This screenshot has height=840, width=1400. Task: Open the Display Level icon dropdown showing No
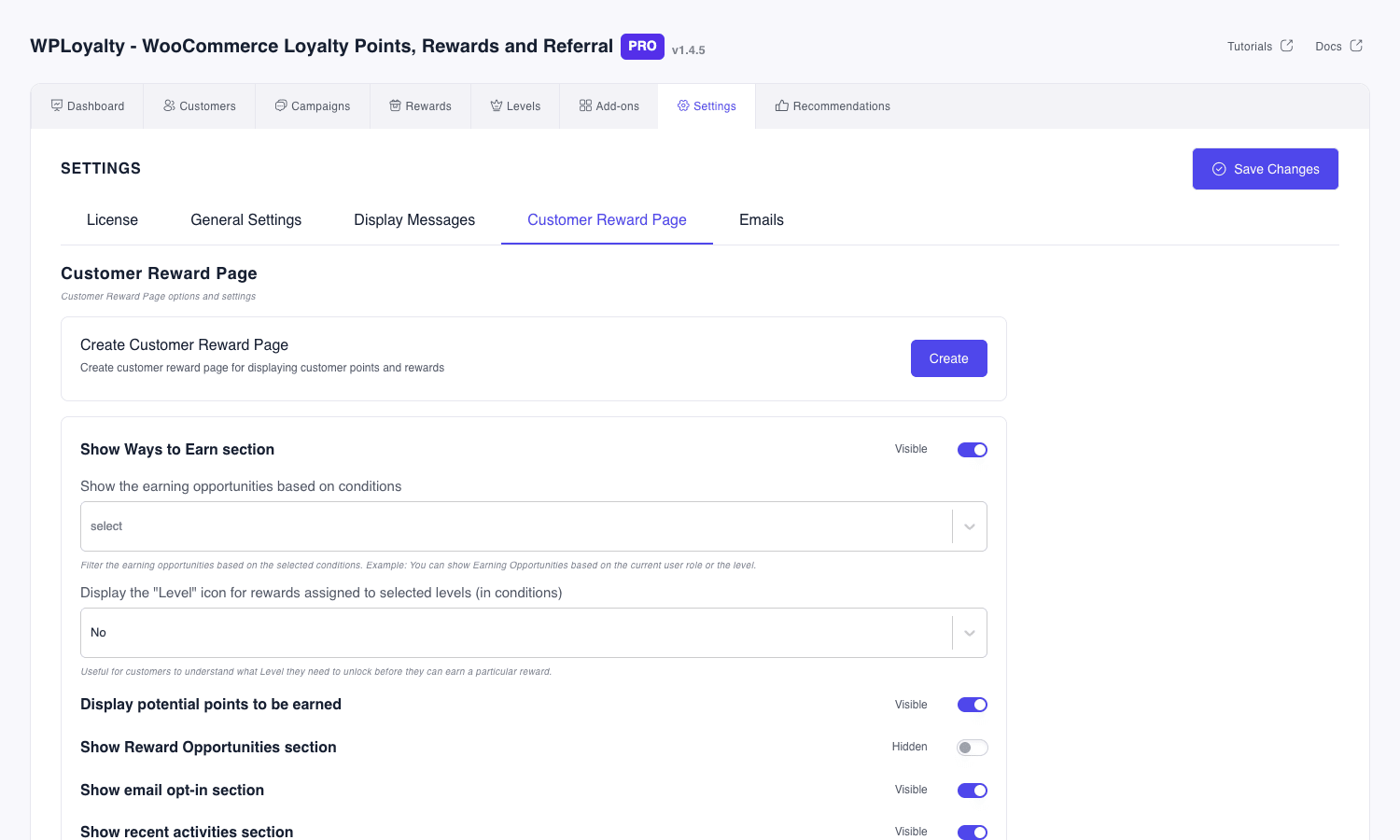pos(534,633)
